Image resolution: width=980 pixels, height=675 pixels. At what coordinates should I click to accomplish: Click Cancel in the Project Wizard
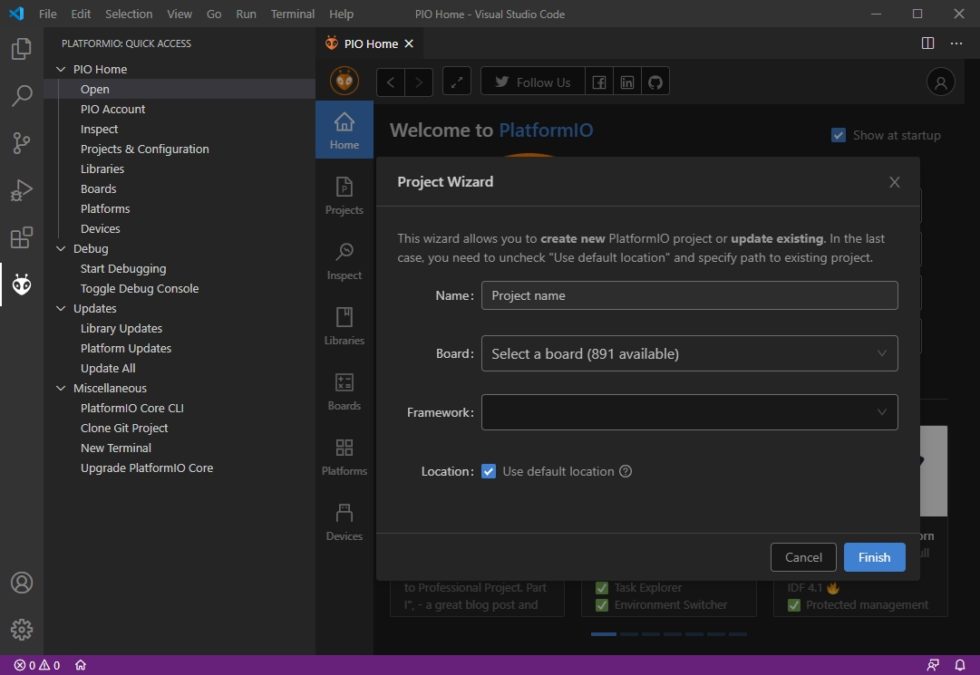coord(803,557)
